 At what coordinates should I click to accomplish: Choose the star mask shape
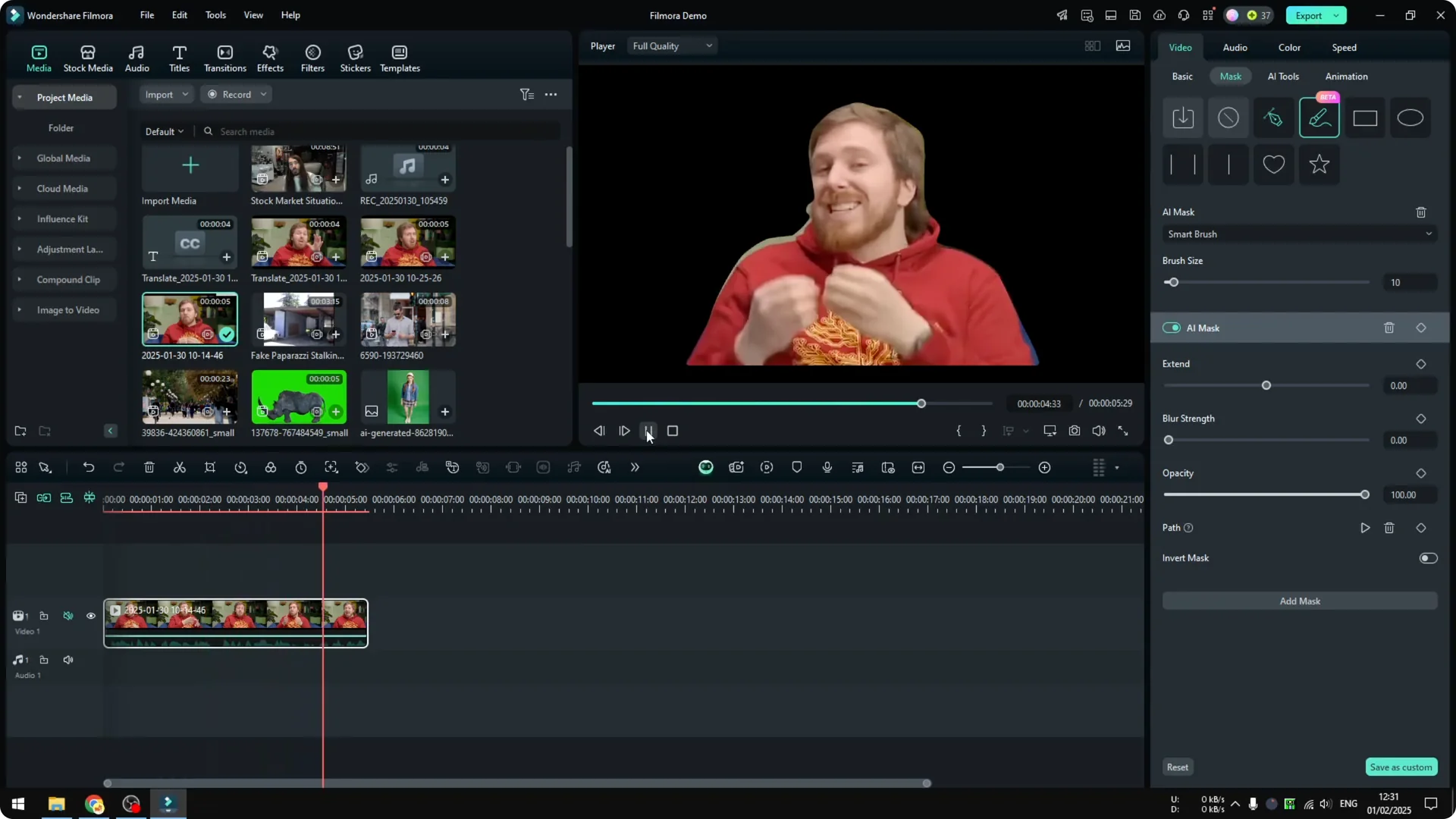(1319, 165)
